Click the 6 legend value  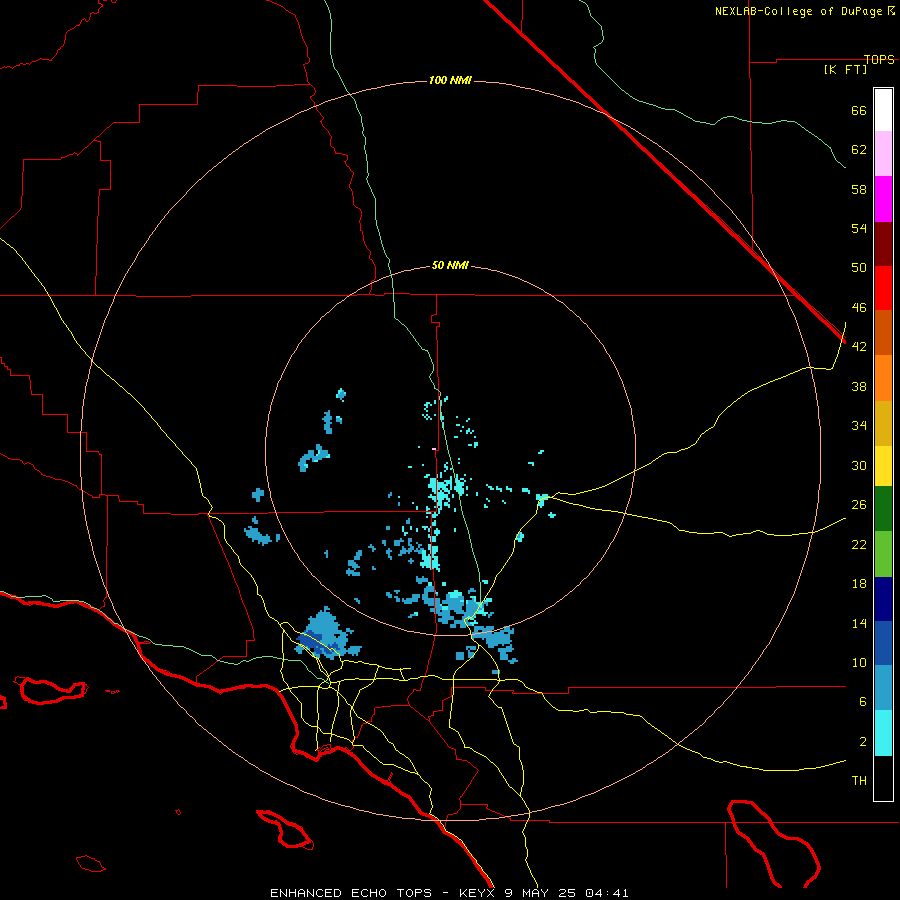(863, 702)
